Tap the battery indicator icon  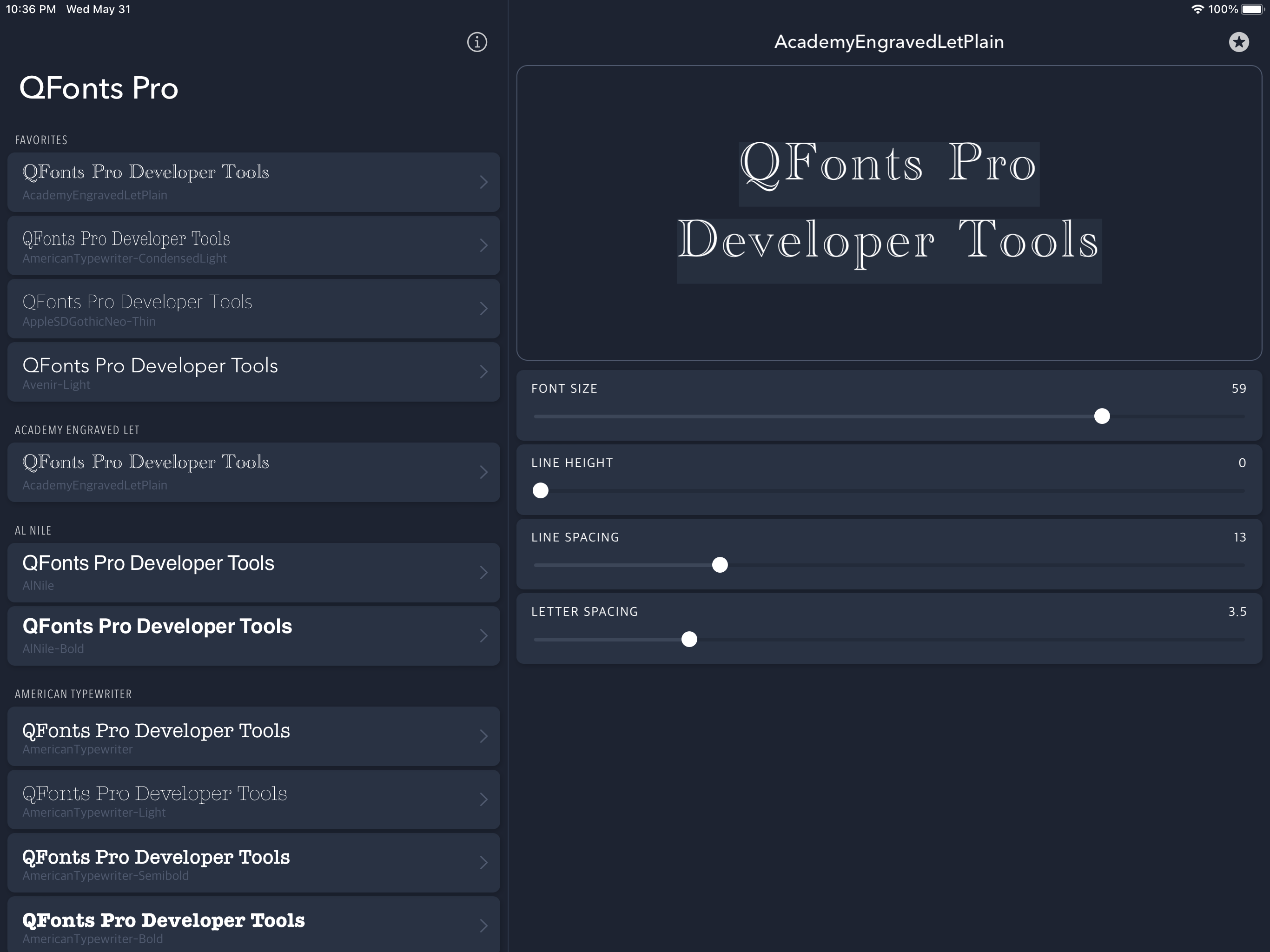coord(1253,9)
